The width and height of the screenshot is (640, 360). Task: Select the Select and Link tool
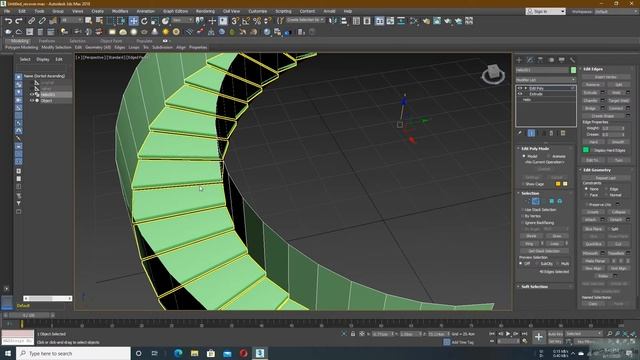[31, 21]
